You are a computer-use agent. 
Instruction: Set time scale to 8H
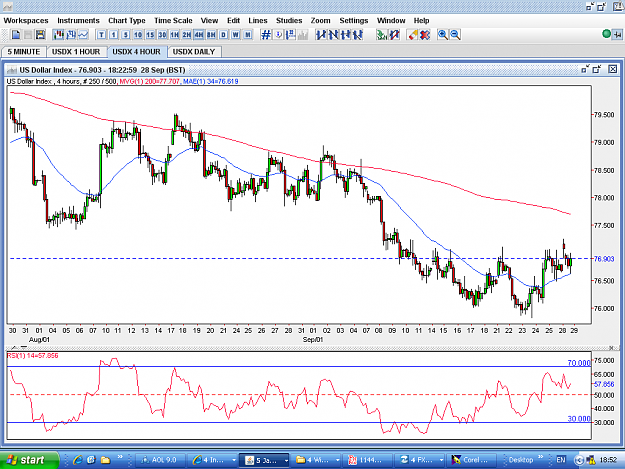(211, 35)
